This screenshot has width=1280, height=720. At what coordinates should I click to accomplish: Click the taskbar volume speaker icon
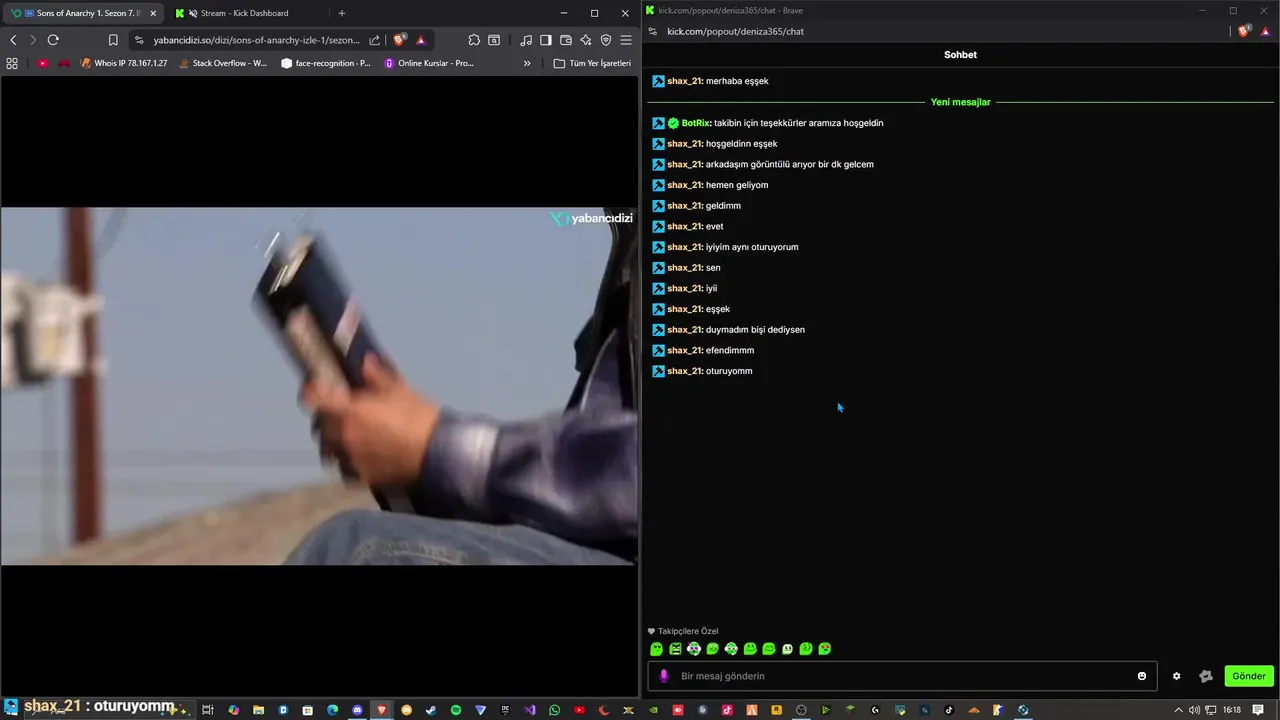(x=1193, y=710)
